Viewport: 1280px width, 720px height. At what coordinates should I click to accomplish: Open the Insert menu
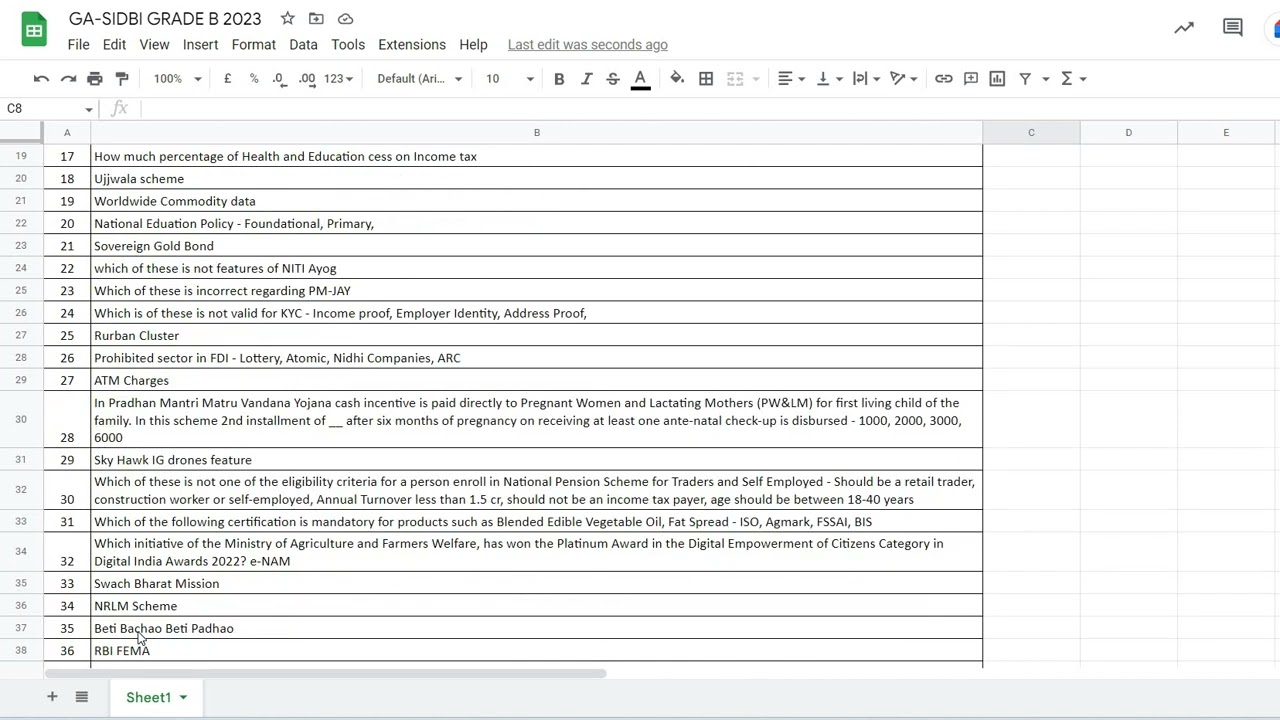(200, 44)
